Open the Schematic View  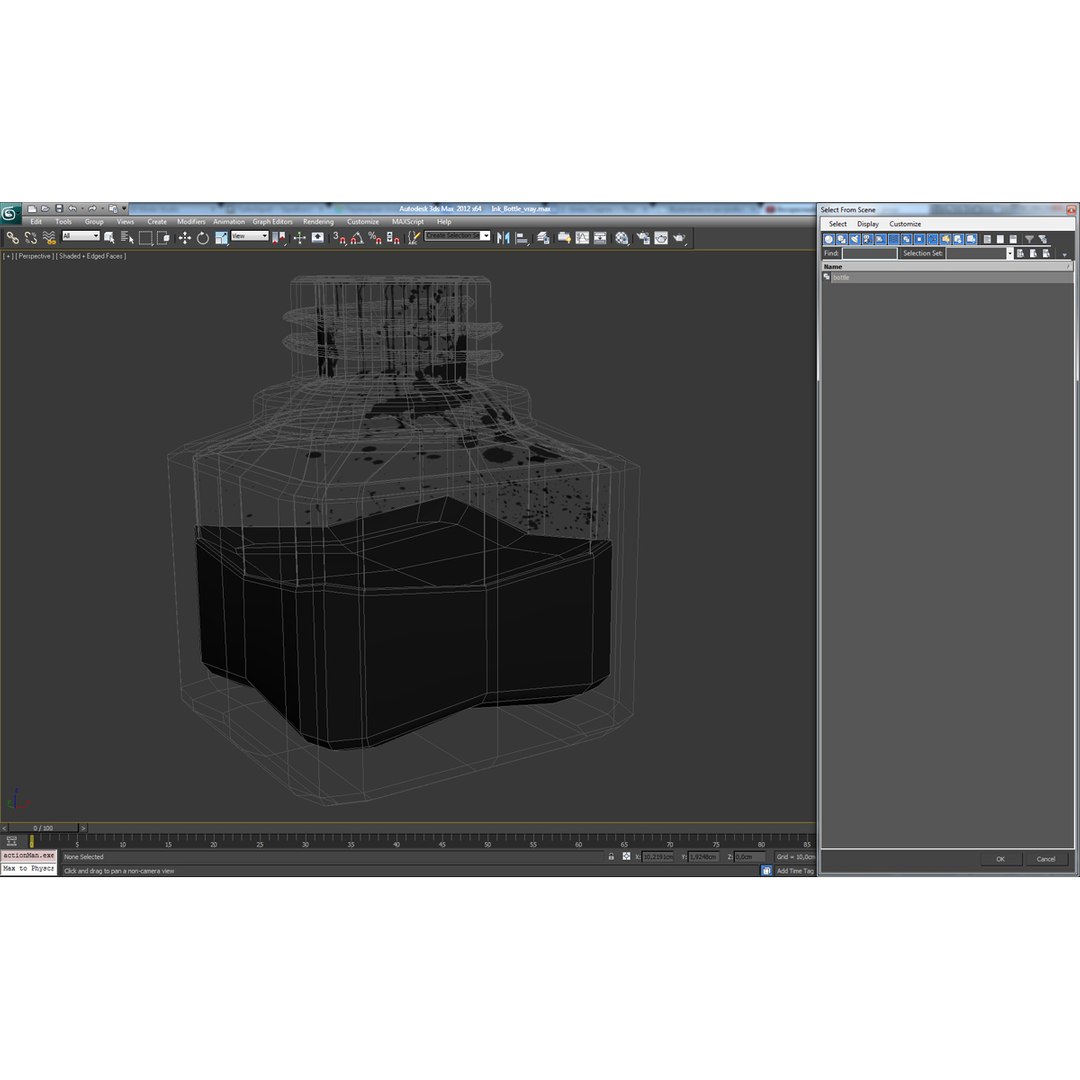(x=601, y=238)
